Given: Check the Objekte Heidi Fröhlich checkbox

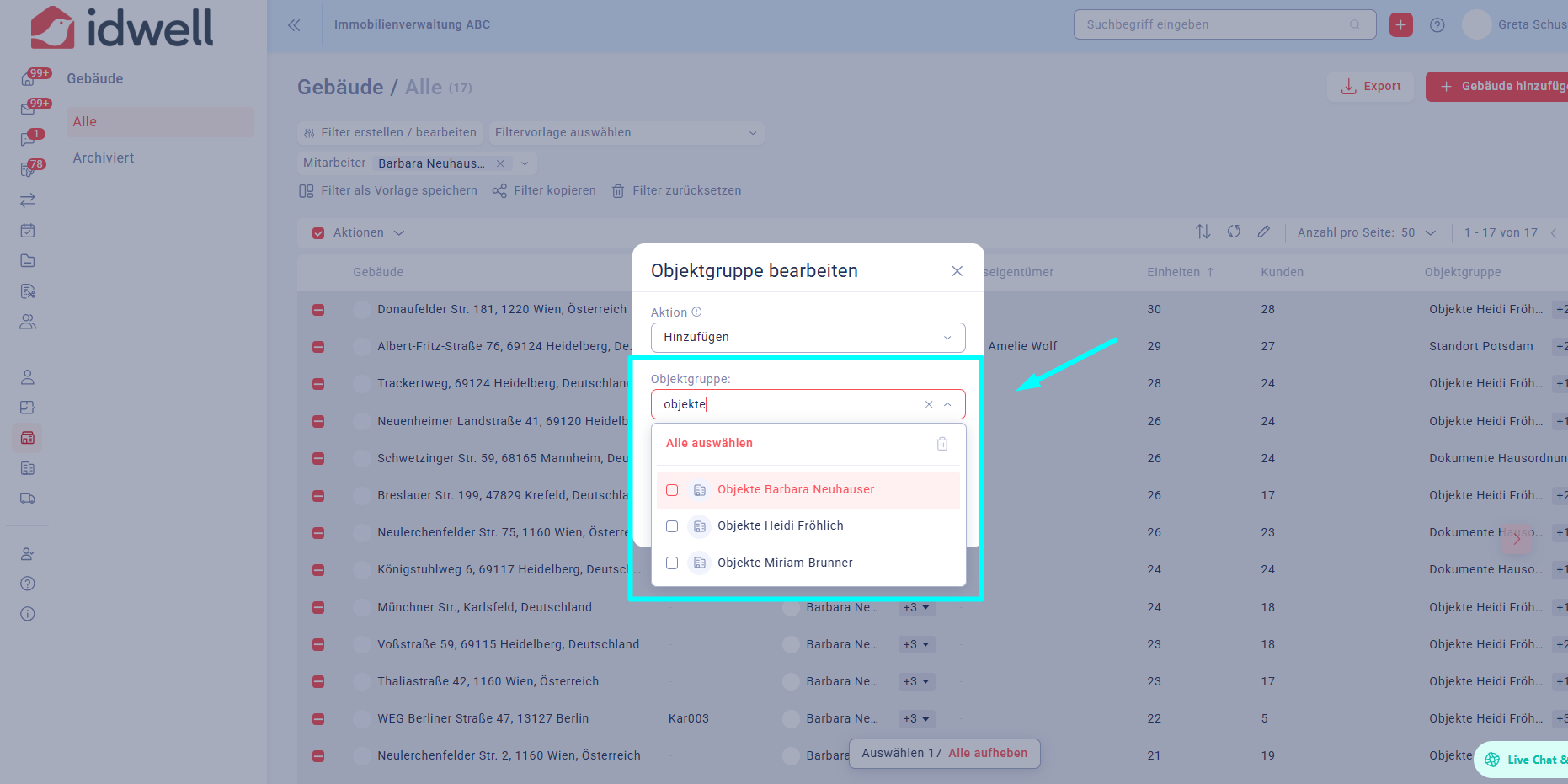Looking at the screenshot, I should [672, 526].
